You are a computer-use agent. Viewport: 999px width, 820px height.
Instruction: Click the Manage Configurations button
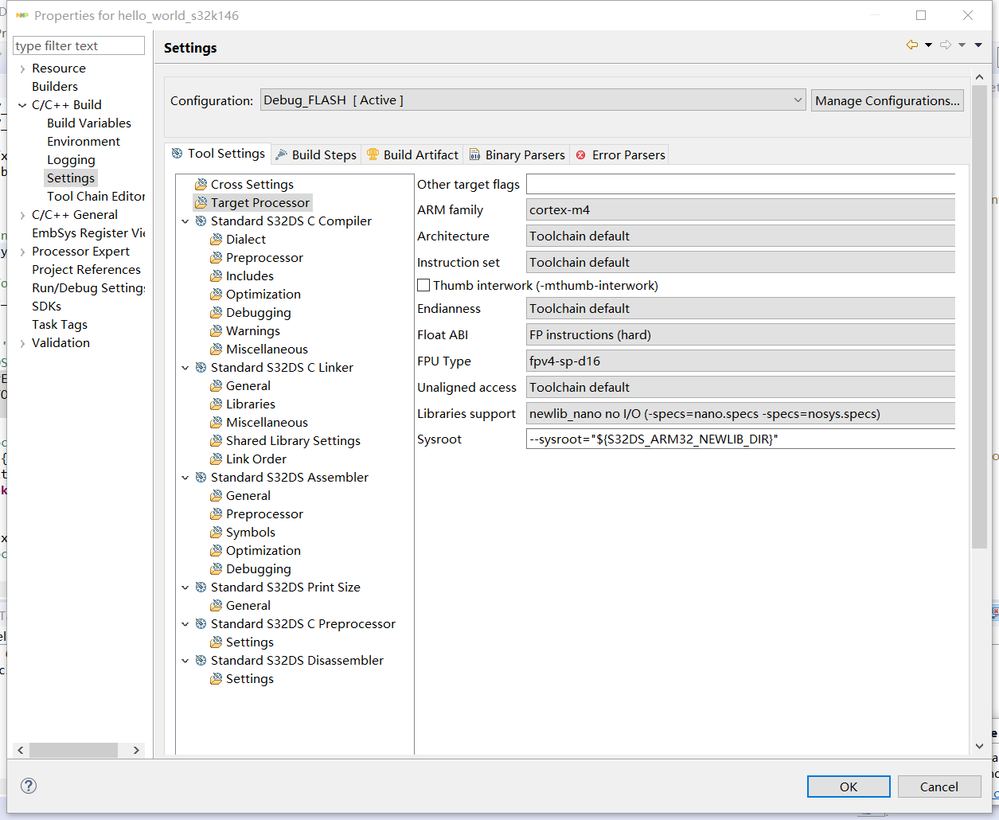(x=887, y=100)
